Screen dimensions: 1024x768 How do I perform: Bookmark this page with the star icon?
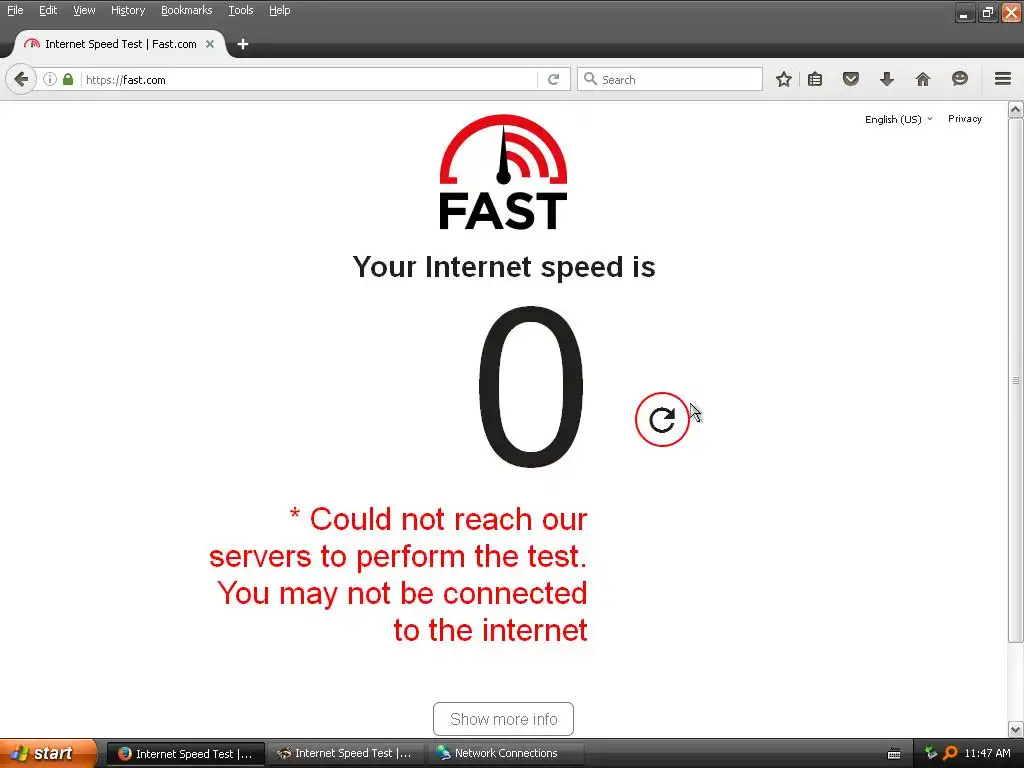pyautogui.click(x=784, y=80)
